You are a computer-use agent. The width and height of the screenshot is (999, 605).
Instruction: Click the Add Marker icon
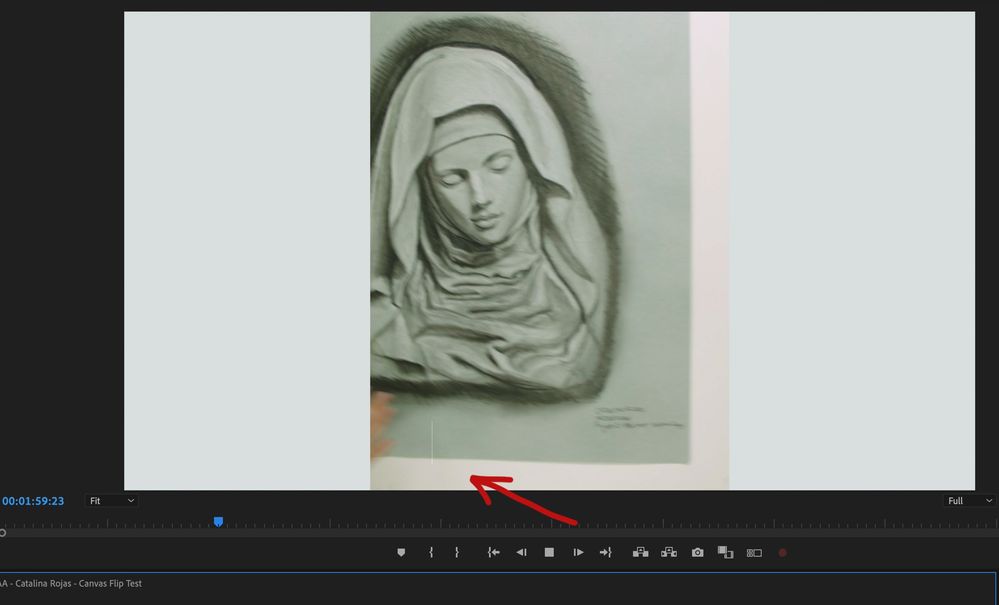[x=401, y=551]
